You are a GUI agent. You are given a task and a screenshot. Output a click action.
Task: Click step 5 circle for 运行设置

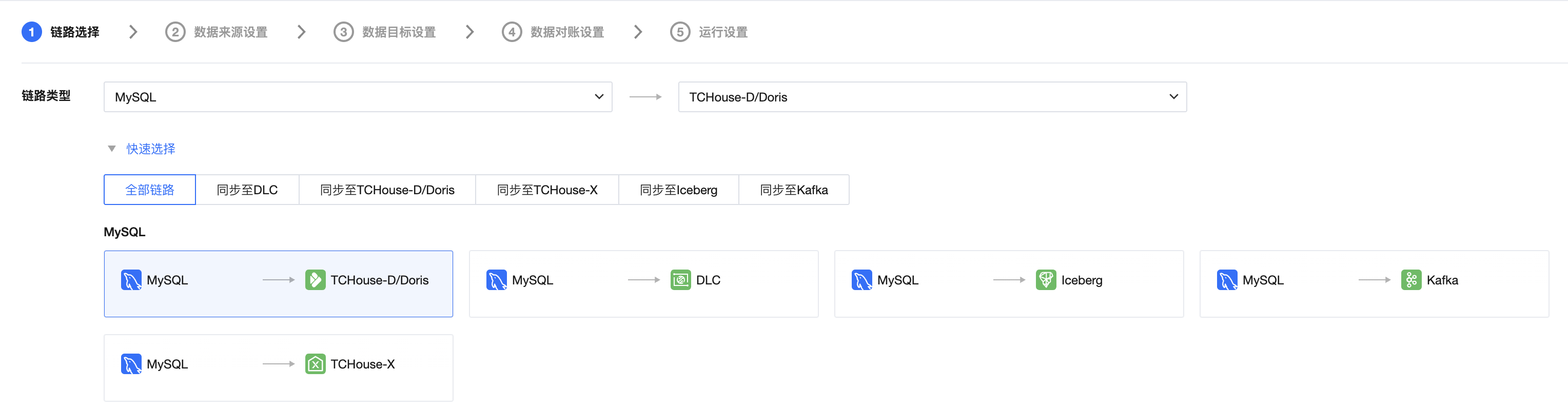pyautogui.click(x=680, y=32)
